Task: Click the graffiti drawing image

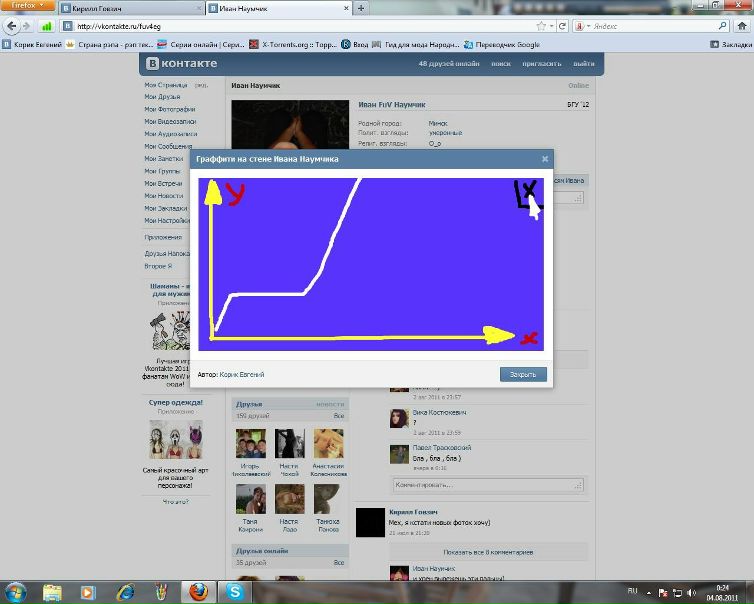Action: (x=371, y=264)
